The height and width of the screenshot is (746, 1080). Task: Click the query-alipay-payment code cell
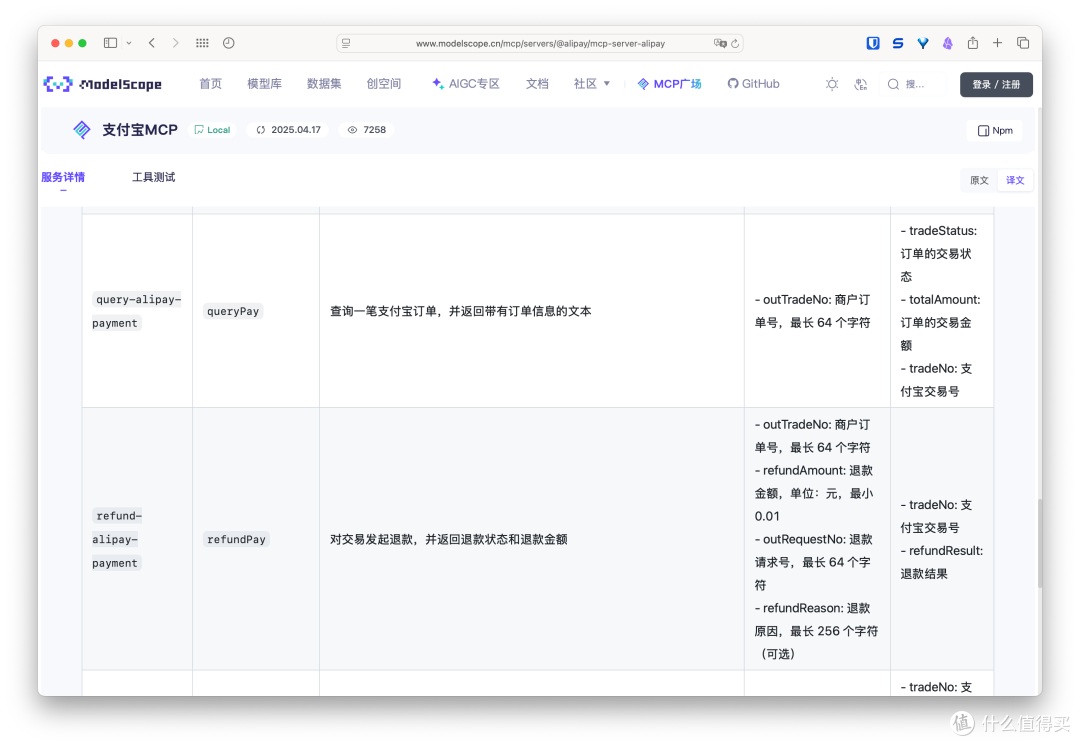(136, 311)
